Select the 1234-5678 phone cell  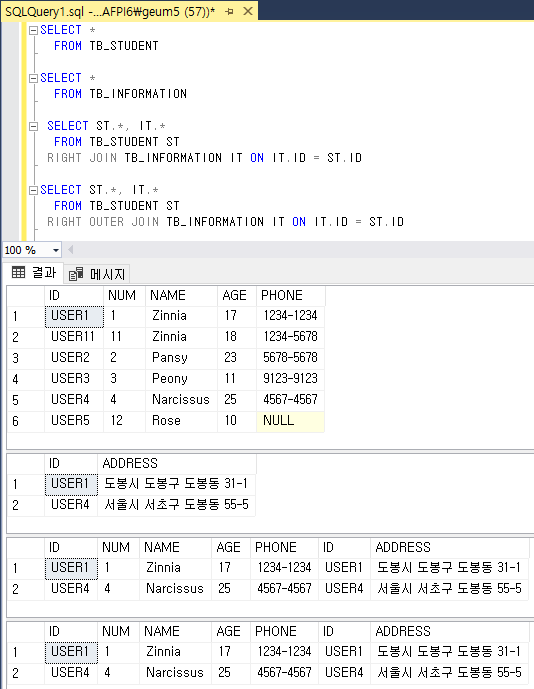[291, 337]
